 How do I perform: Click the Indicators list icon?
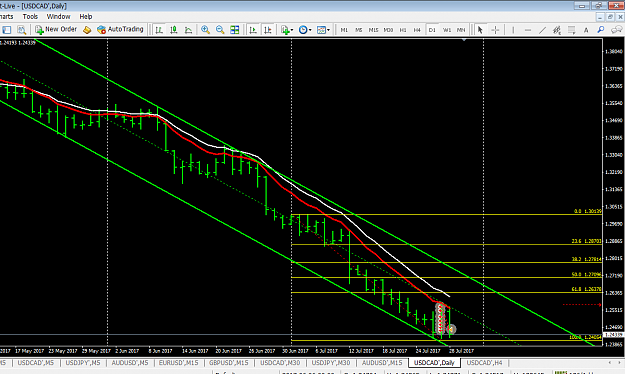point(285,30)
